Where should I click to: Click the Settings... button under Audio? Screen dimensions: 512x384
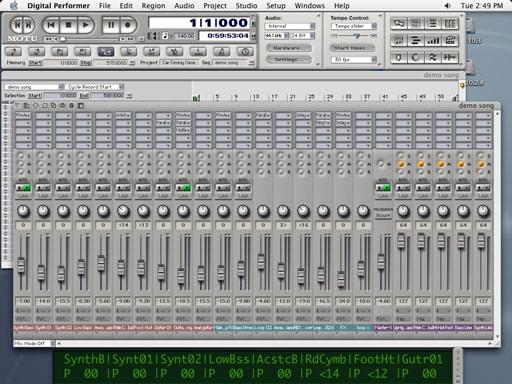pos(289,59)
